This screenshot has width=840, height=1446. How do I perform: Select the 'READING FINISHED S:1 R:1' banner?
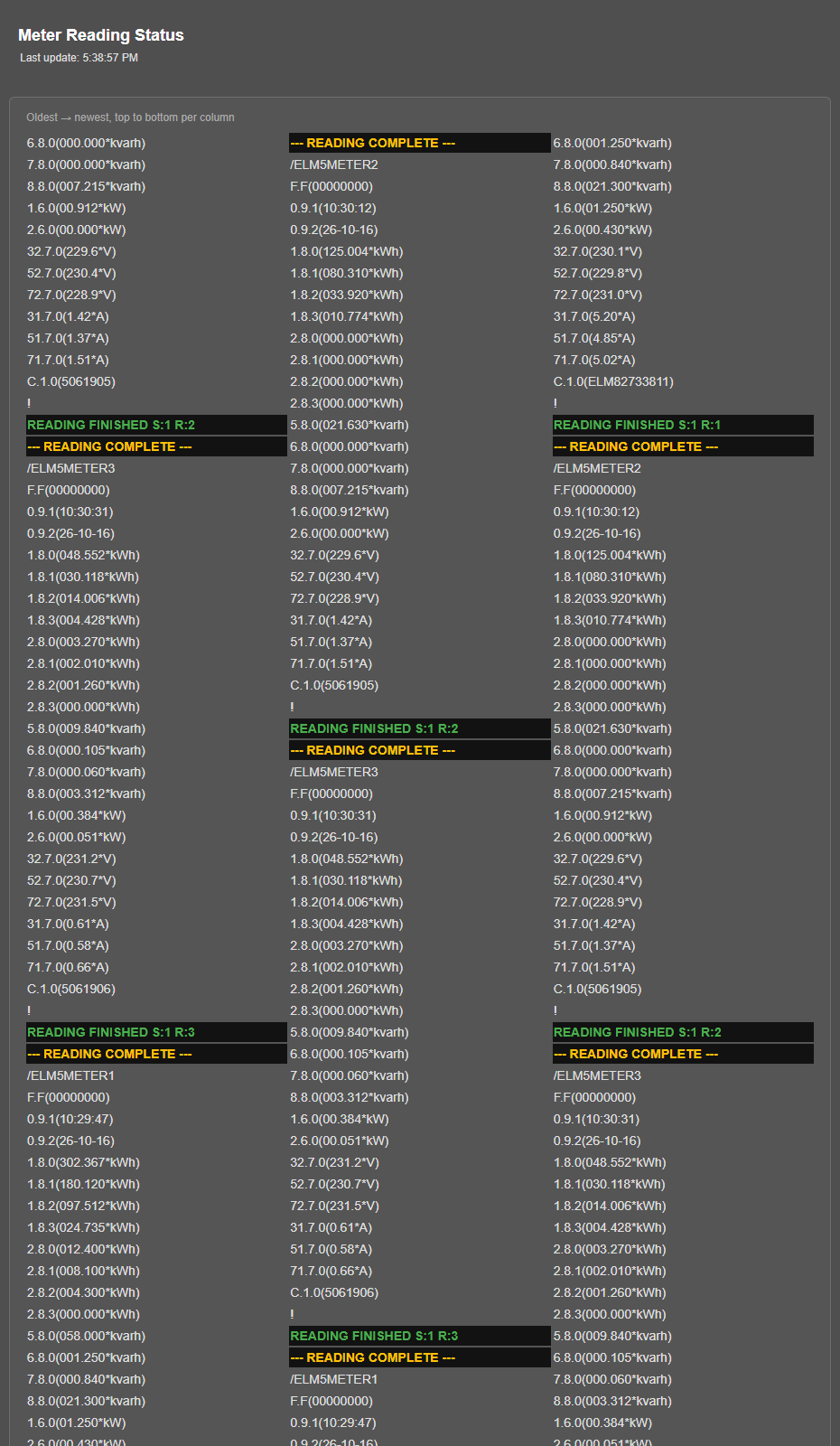click(x=683, y=425)
